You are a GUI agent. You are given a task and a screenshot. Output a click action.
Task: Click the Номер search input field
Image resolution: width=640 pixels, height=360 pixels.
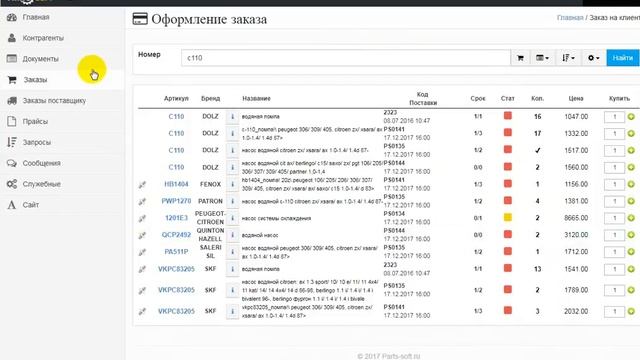click(346, 58)
